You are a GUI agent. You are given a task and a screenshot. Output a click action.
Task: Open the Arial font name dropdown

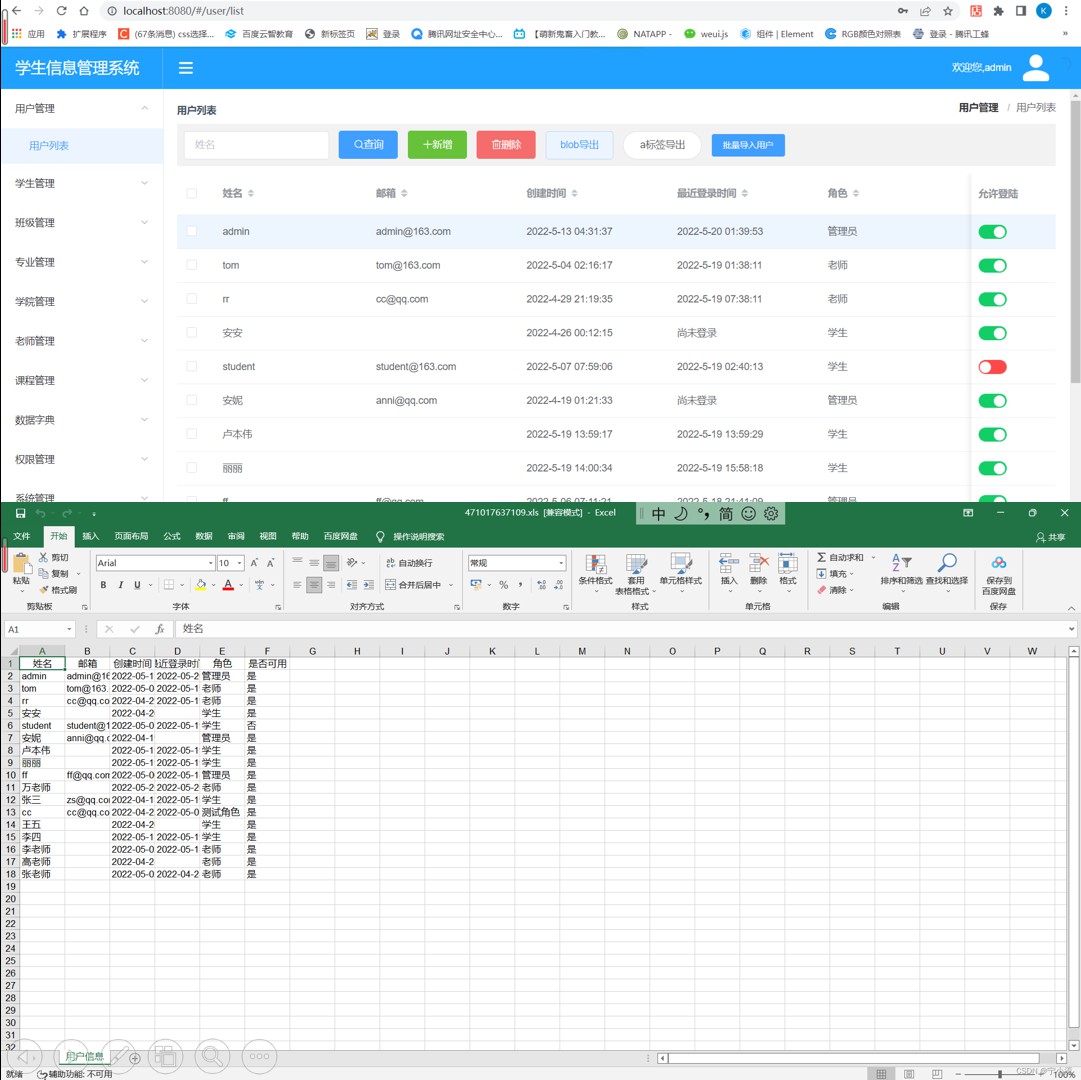click(210, 563)
